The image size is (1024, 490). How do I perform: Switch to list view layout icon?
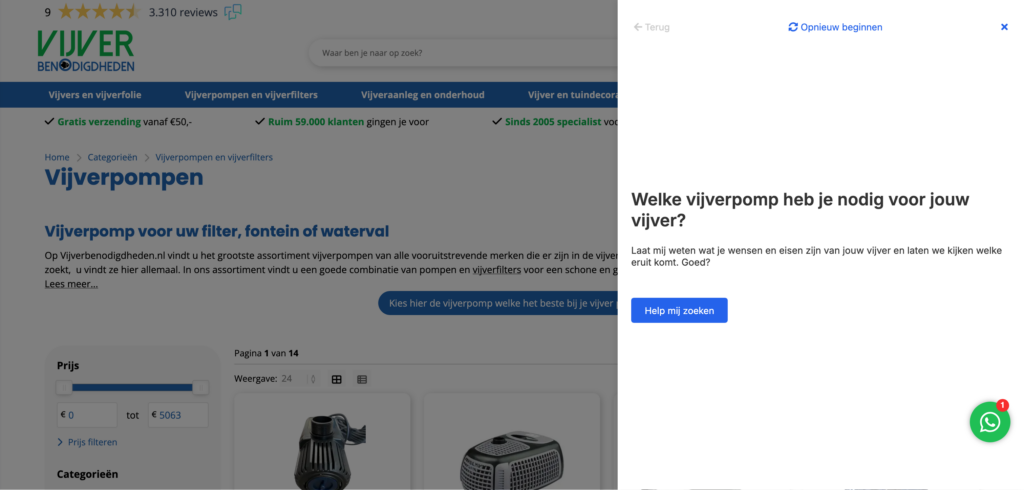point(362,379)
